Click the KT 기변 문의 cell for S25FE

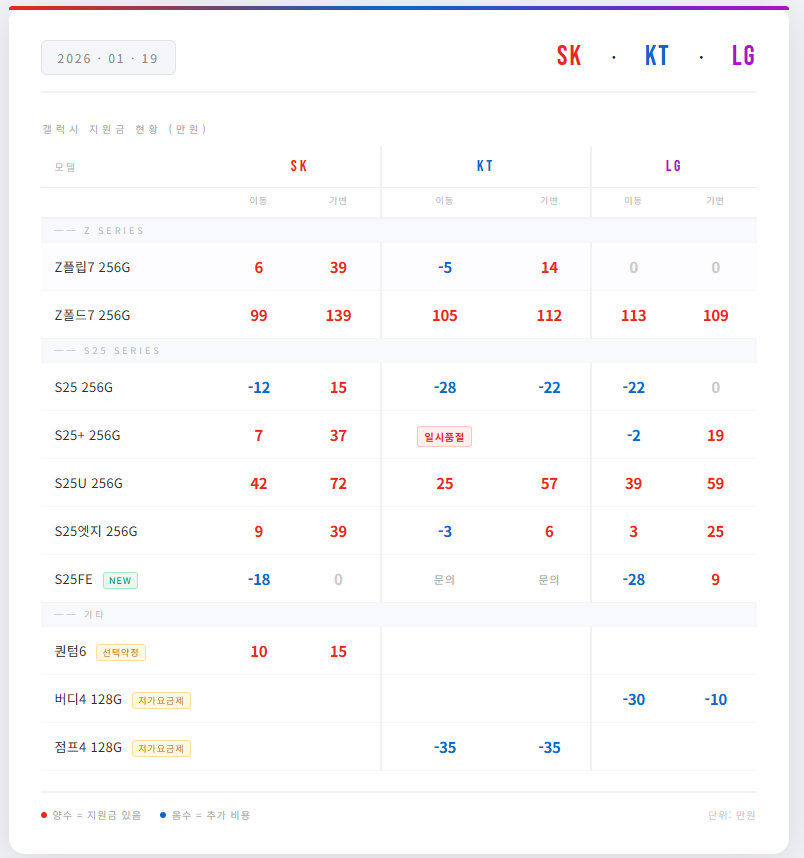click(x=549, y=580)
